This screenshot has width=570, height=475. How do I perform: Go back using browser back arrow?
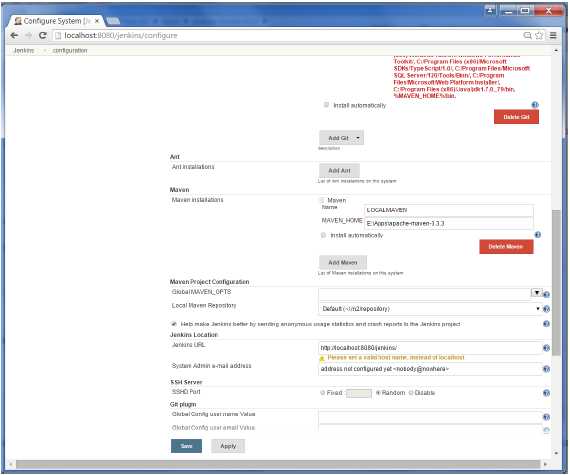(14, 36)
